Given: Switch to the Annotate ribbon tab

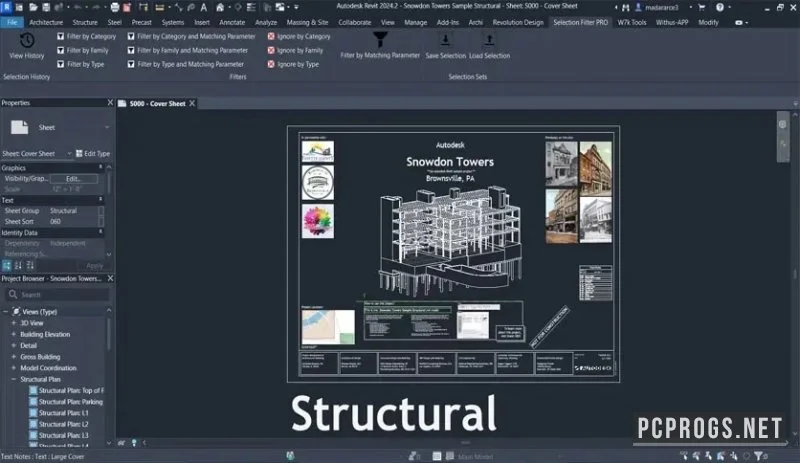Looking at the screenshot, I should click(x=232, y=22).
